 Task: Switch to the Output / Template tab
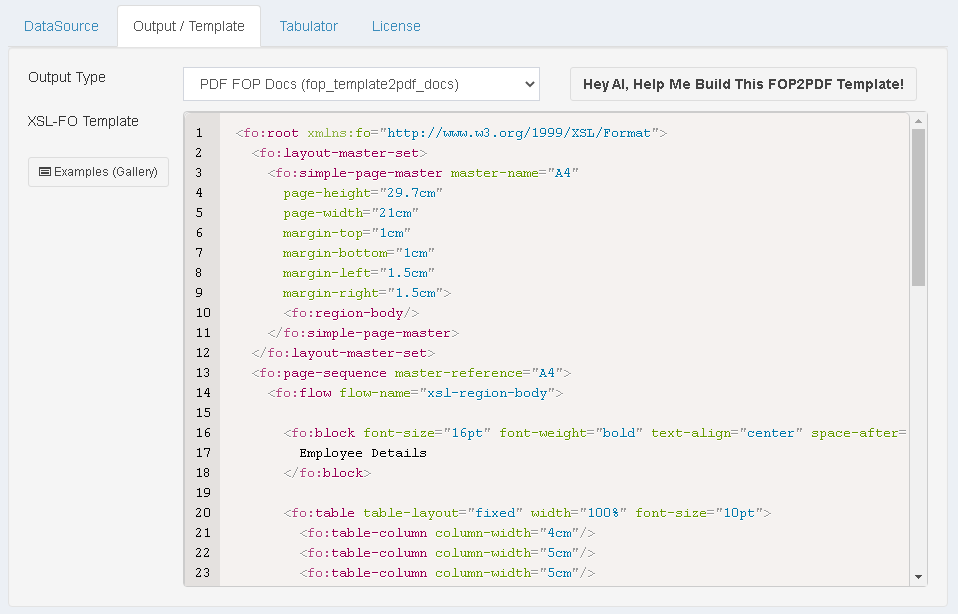click(x=189, y=26)
